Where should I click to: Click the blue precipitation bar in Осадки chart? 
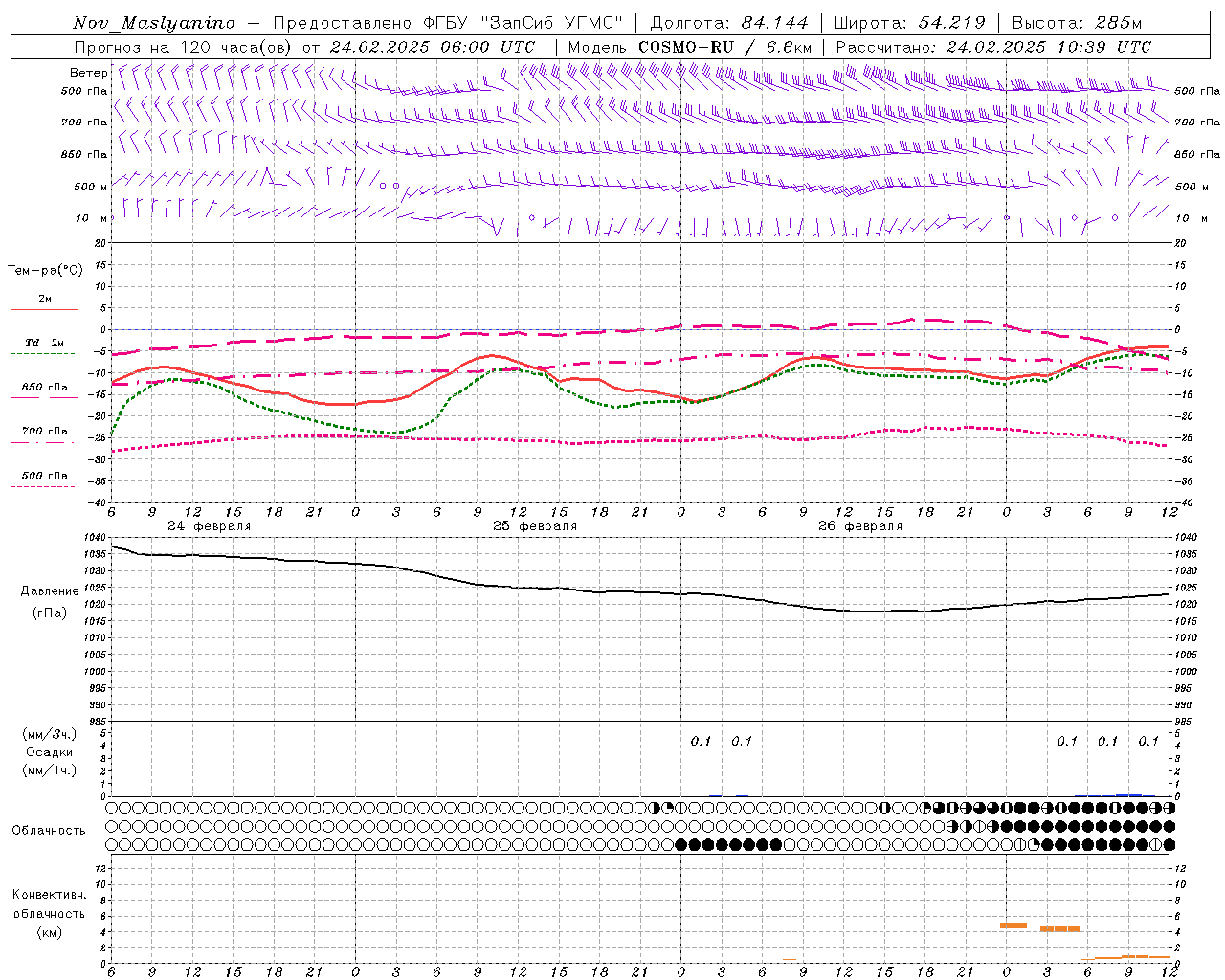pos(1129,794)
